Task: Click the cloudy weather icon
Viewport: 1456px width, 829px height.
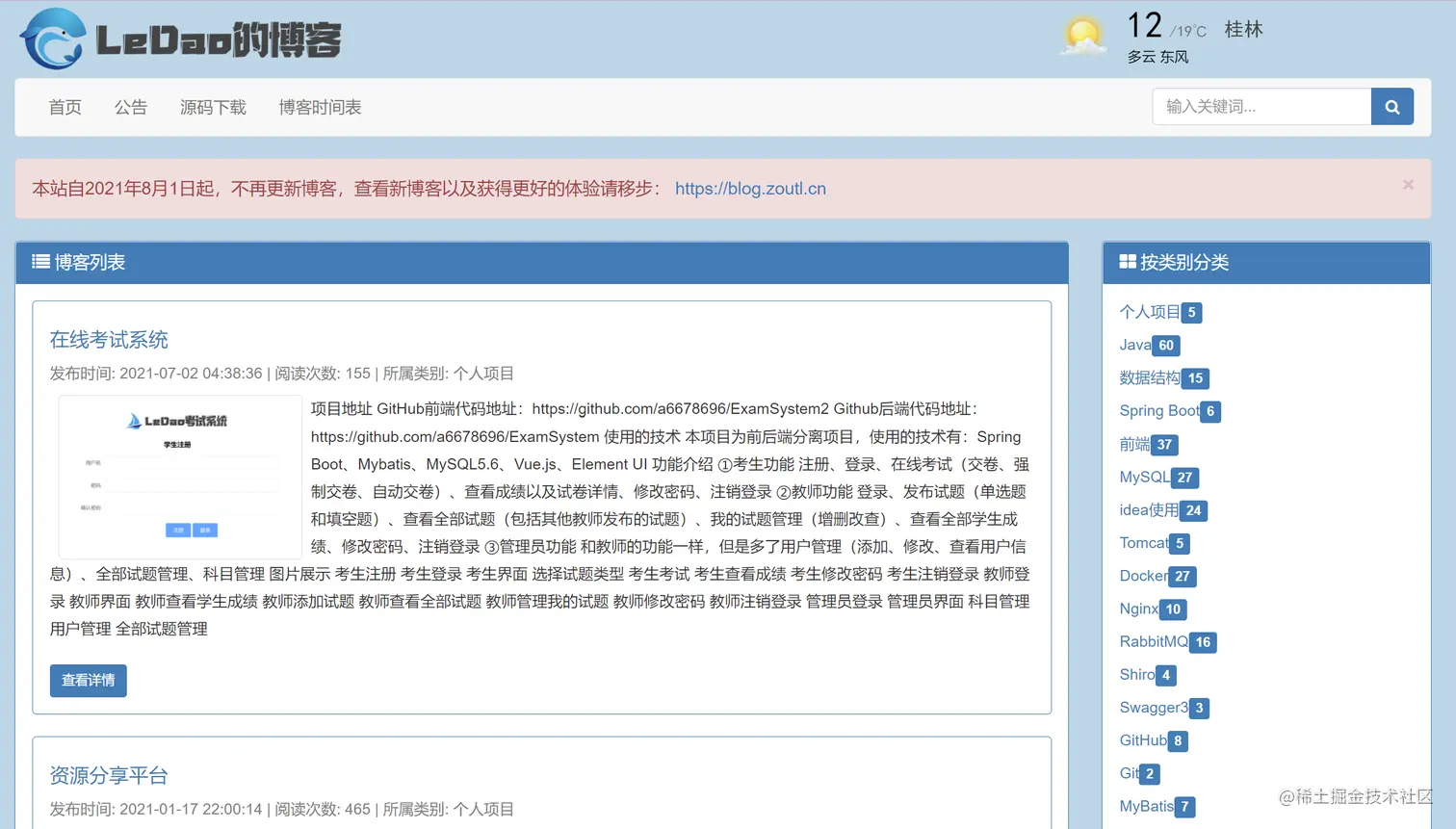Action: click(1082, 37)
